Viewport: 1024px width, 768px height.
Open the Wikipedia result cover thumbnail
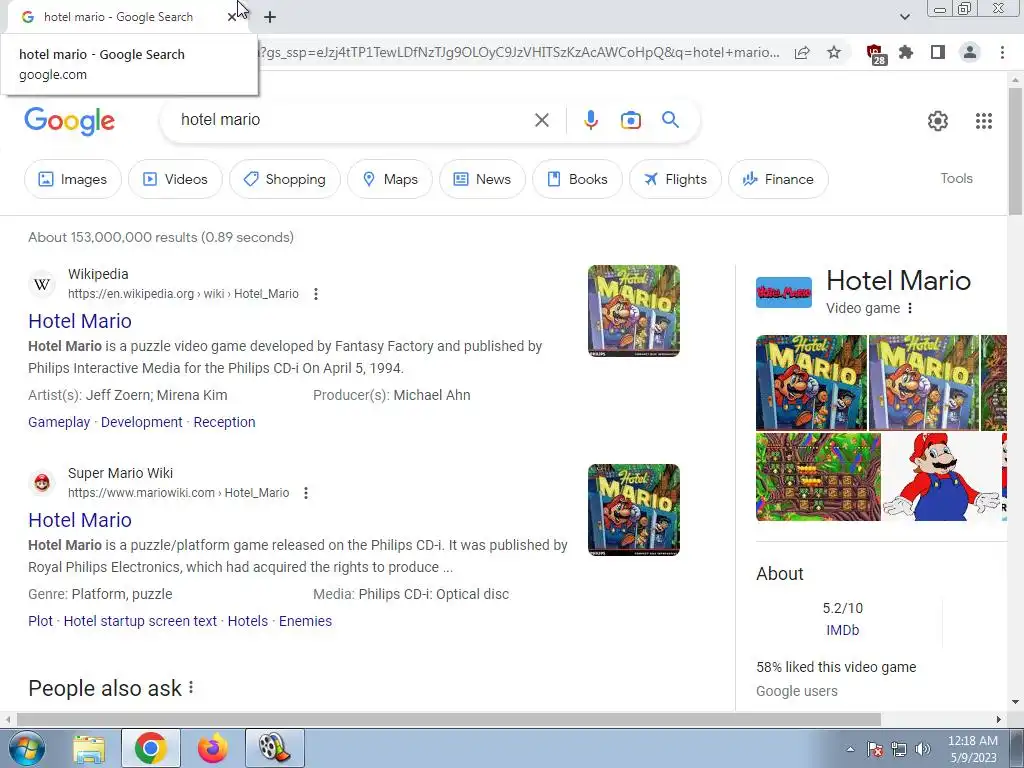(633, 311)
